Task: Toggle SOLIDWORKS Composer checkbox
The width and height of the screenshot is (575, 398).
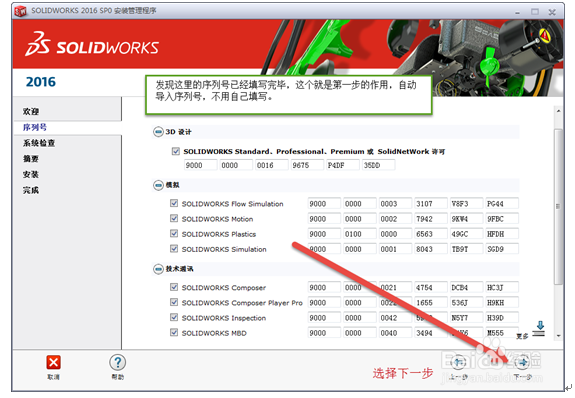Action: (174, 287)
